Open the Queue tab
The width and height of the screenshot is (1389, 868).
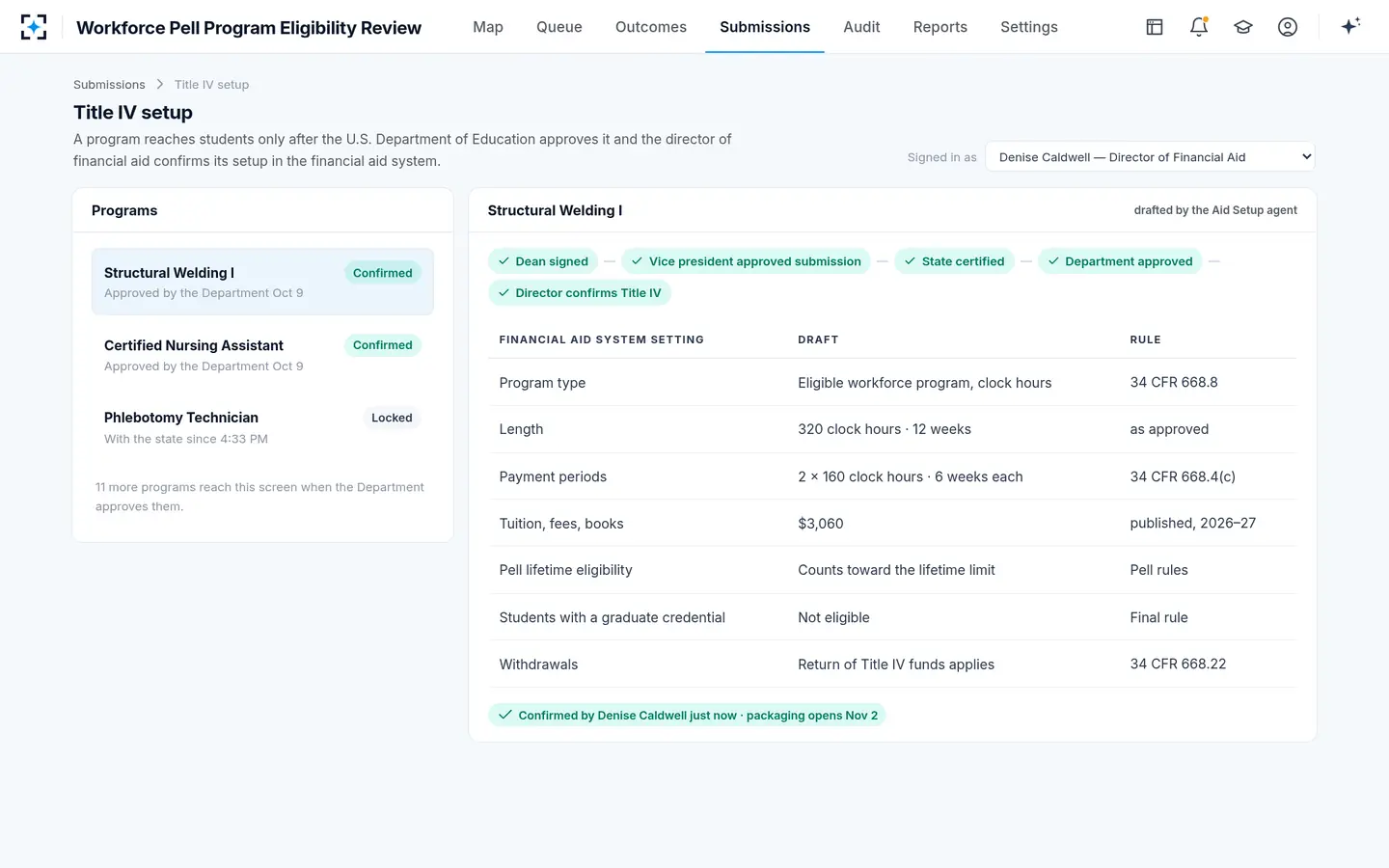click(559, 27)
